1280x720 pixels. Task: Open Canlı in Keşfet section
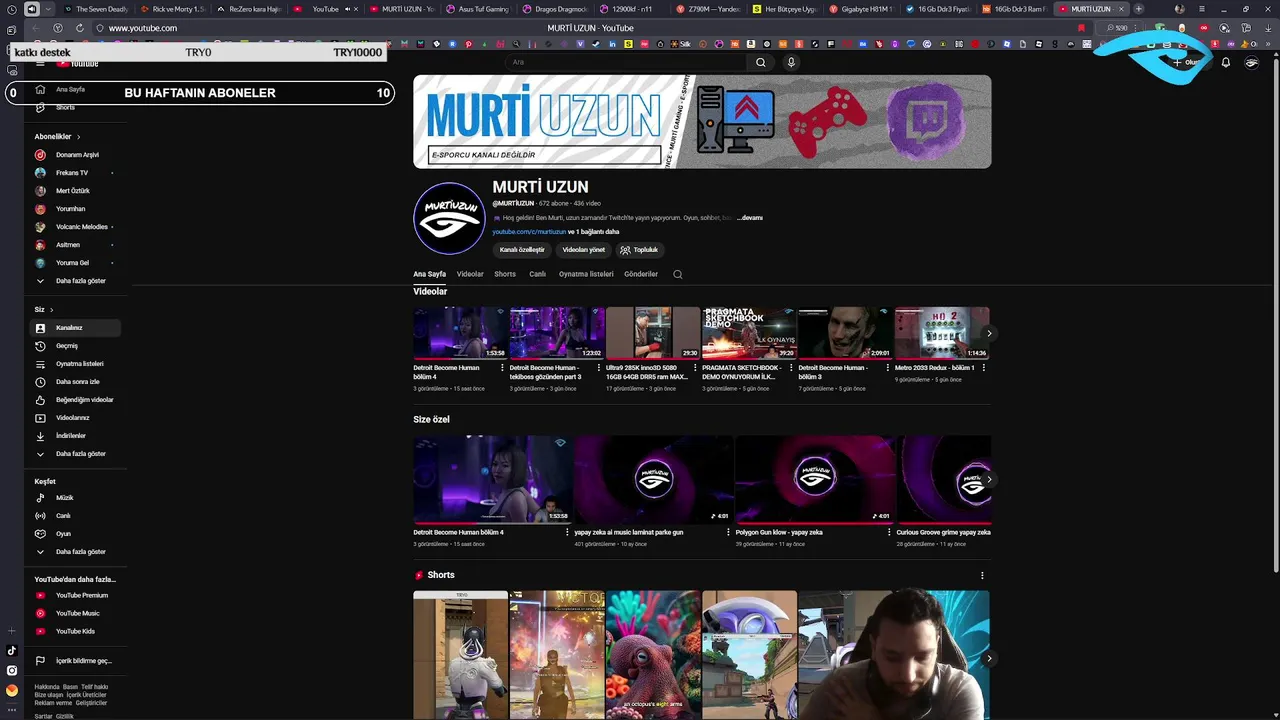(x=75, y=516)
